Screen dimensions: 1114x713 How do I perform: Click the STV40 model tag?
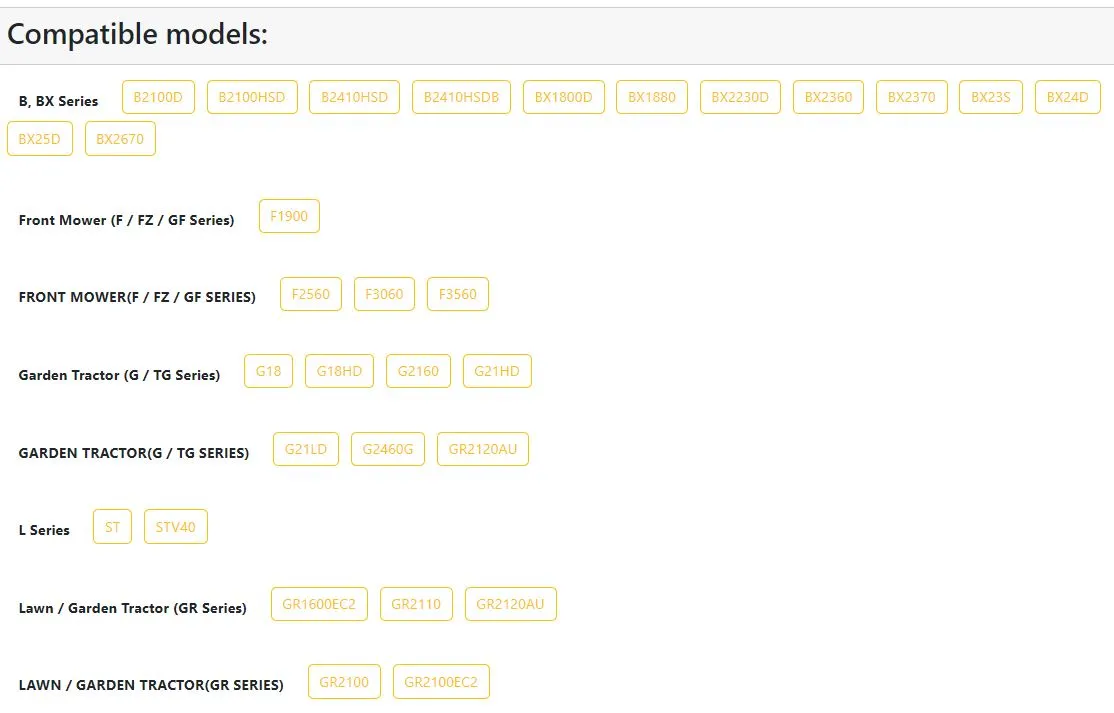pyautogui.click(x=175, y=527)
